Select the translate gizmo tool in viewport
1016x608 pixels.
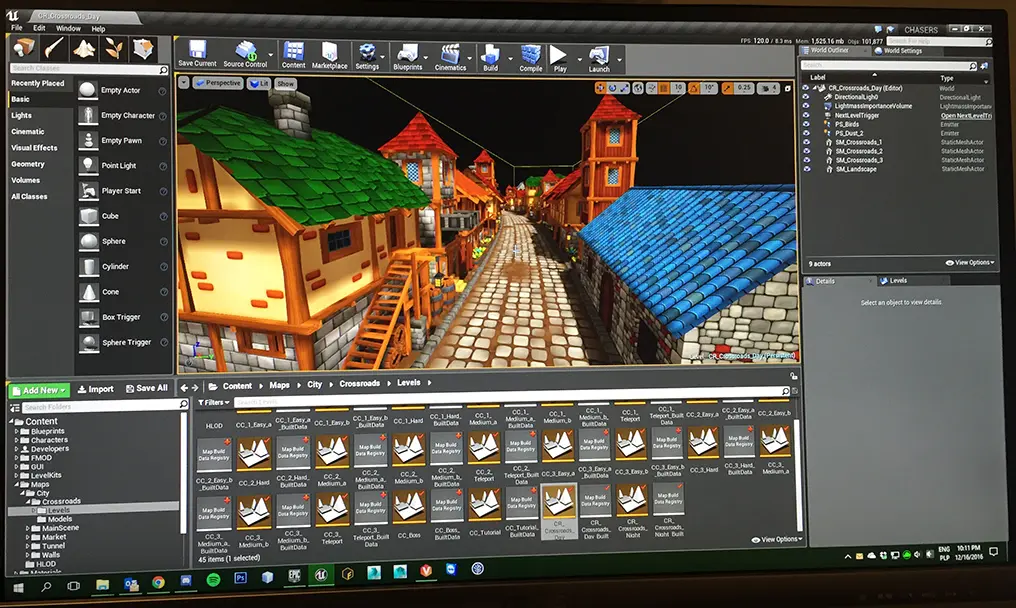[x=601, y=88]
